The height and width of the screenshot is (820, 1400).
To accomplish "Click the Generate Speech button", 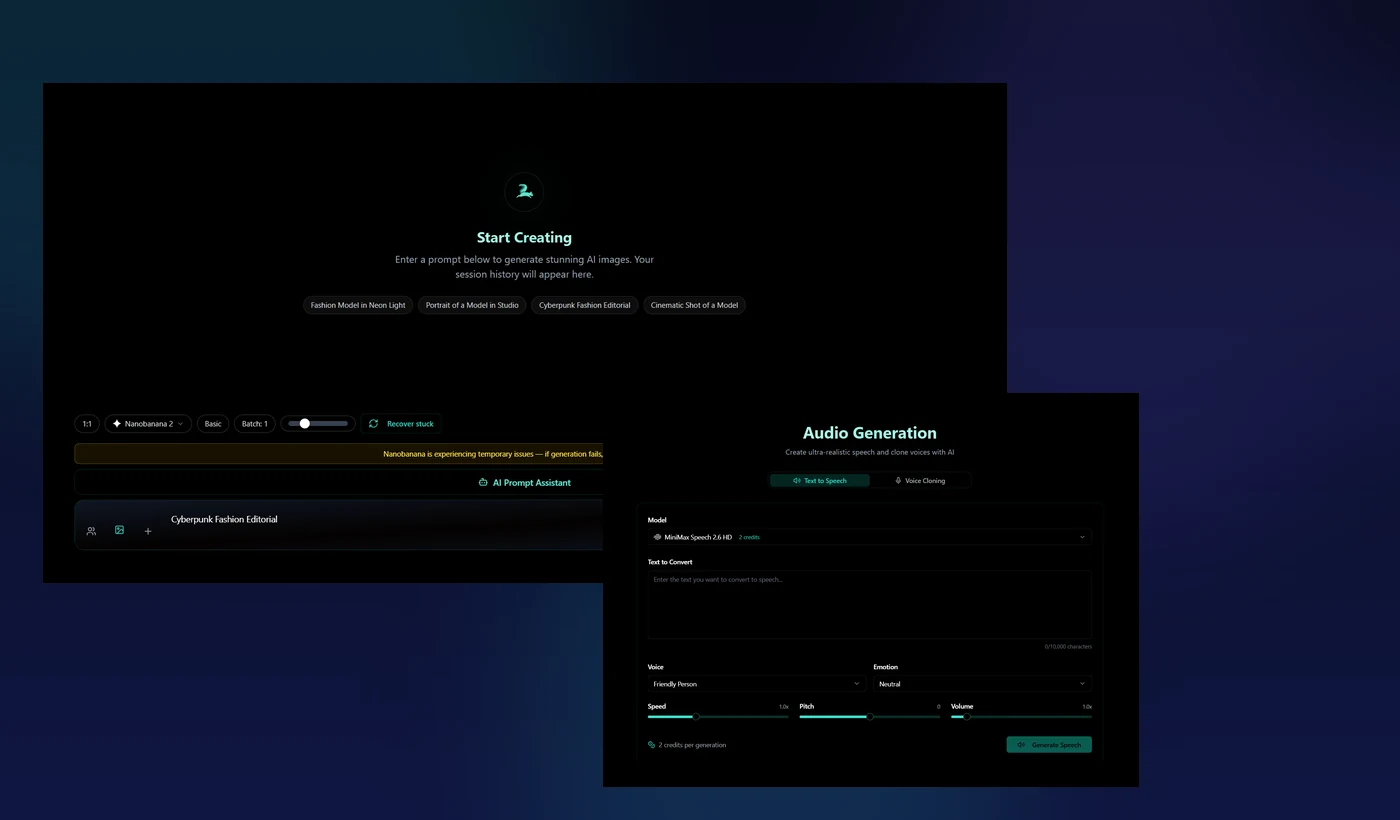I will click(x=1049, y=745).
